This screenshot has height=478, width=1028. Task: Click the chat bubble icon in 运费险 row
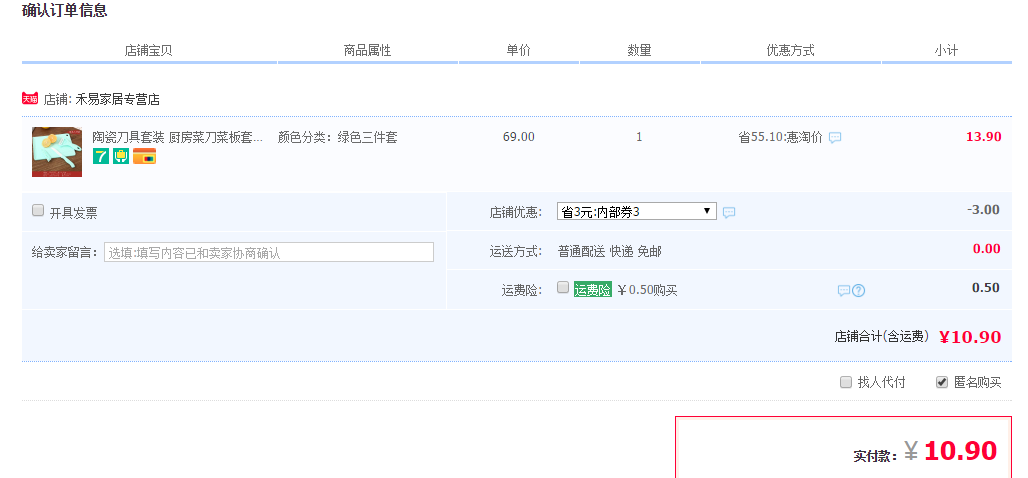(x=844, y=290)
